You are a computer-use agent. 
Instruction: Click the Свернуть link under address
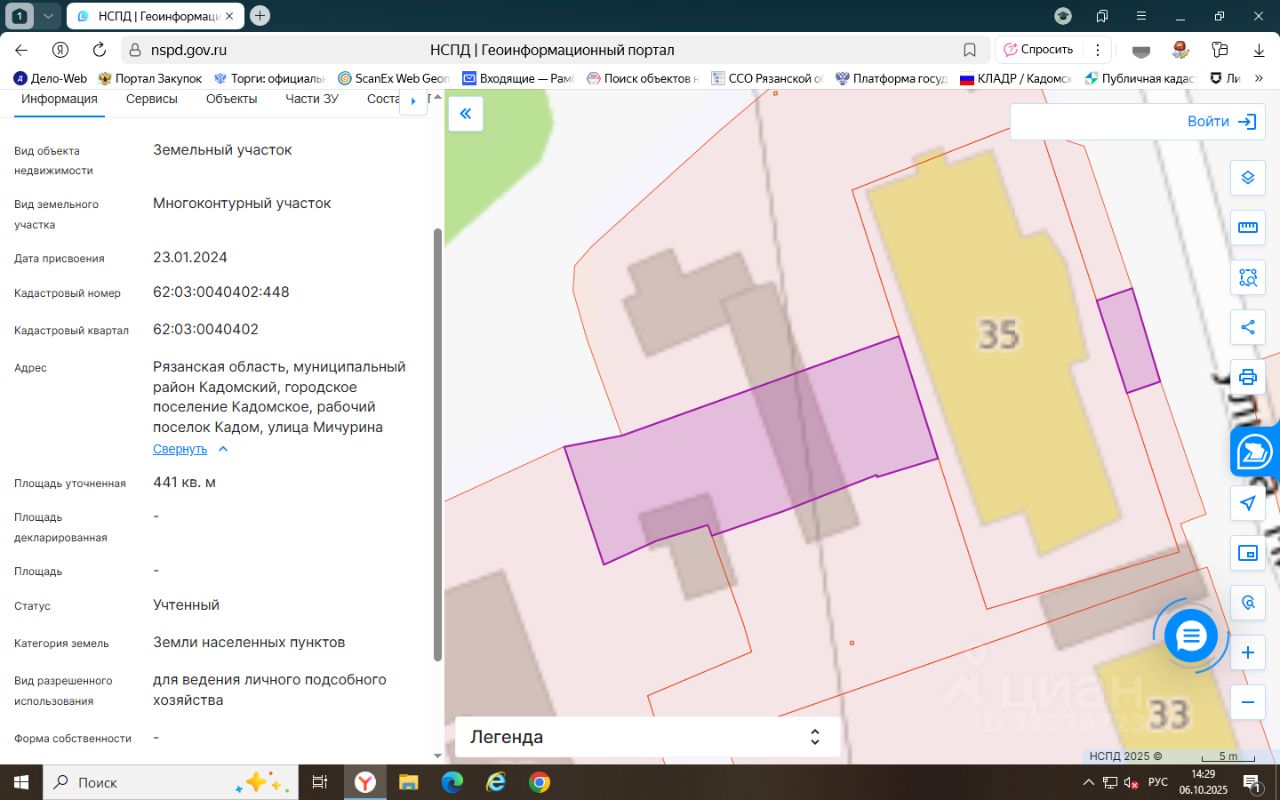[180, 449]
